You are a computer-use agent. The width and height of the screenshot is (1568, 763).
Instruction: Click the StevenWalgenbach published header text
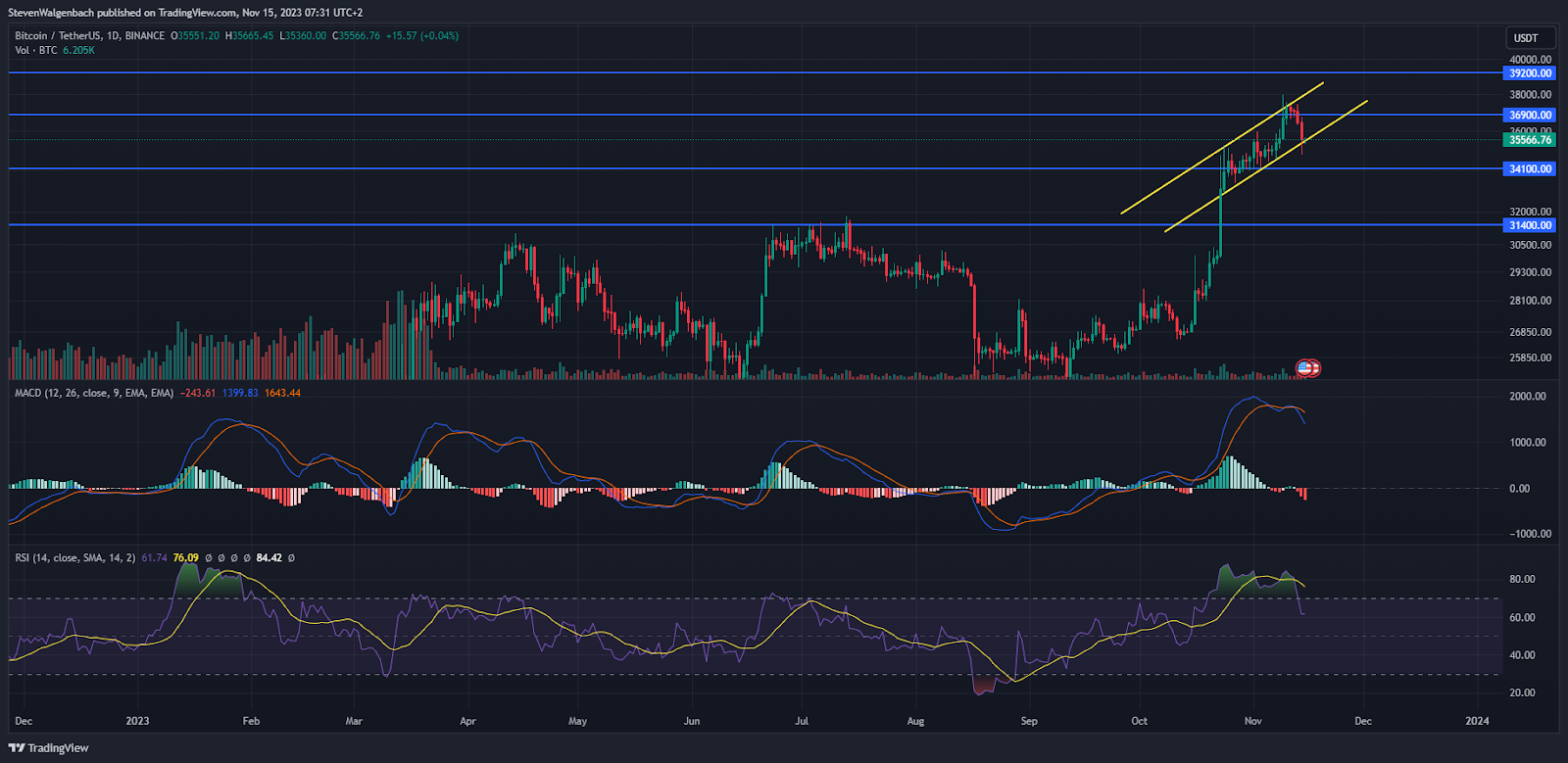point(185,13)
